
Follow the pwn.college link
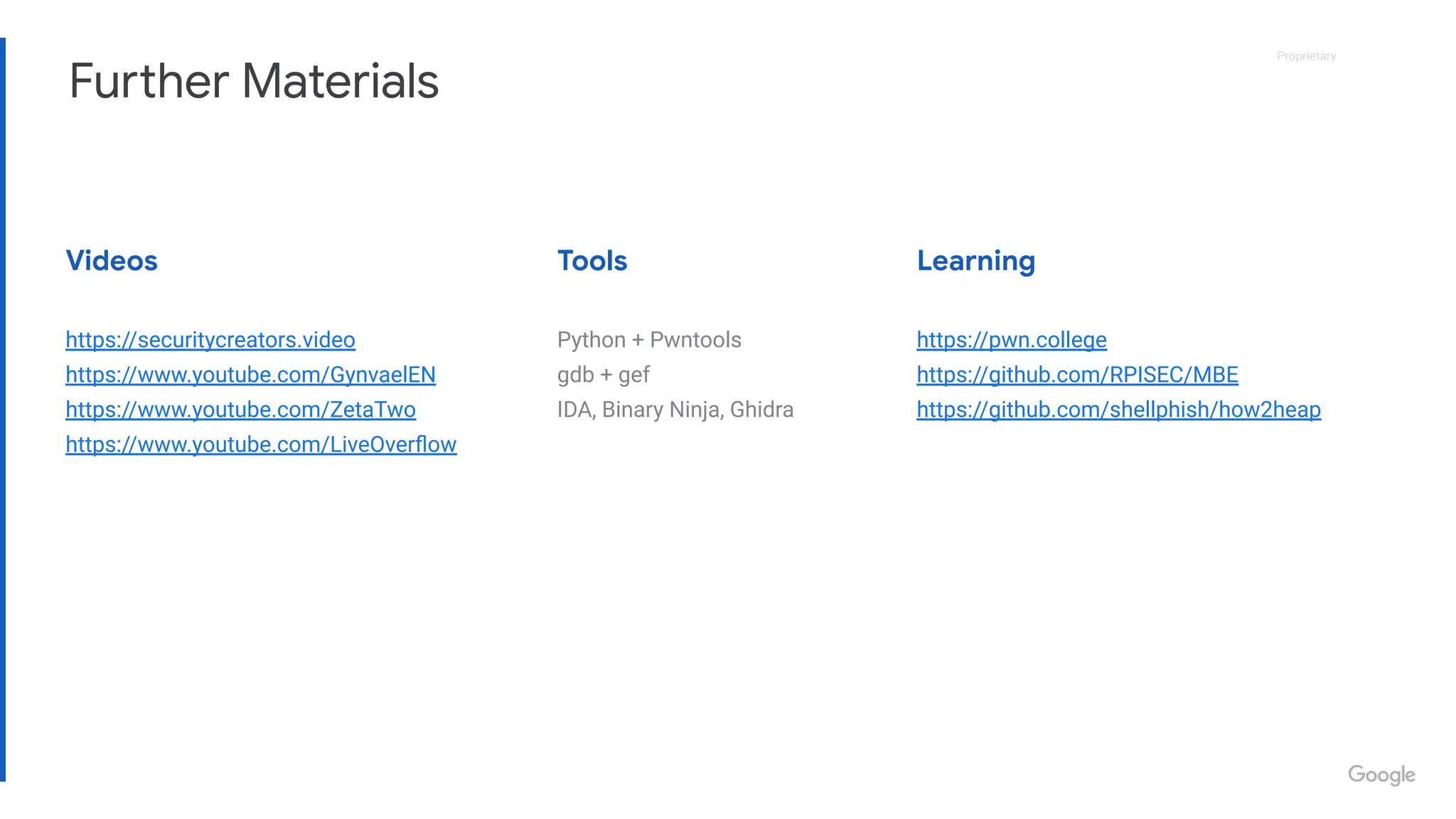tap(1012, 340)
